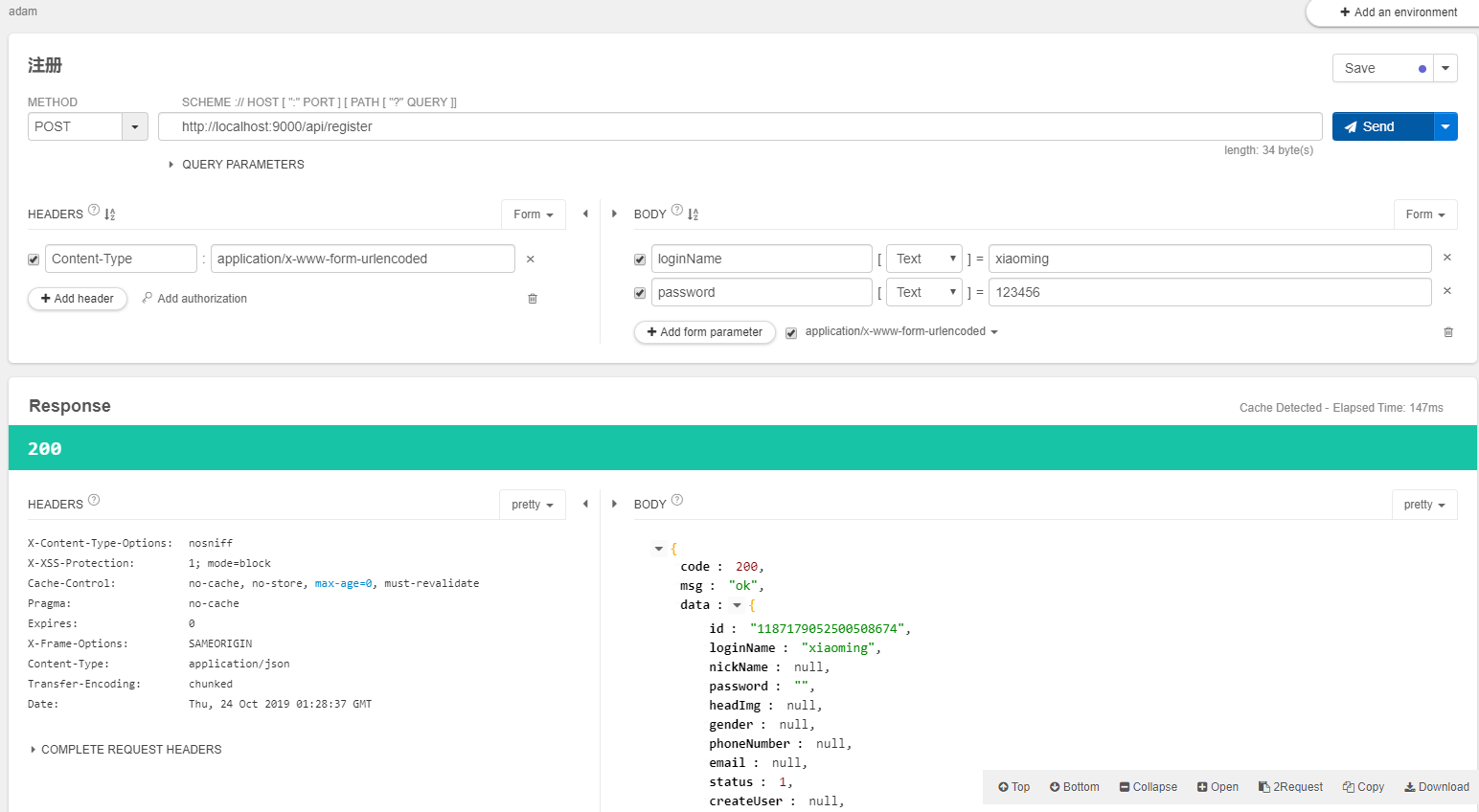Click the password parameter name field
The width and height of the screenshot is (1479, 812).
762,292
